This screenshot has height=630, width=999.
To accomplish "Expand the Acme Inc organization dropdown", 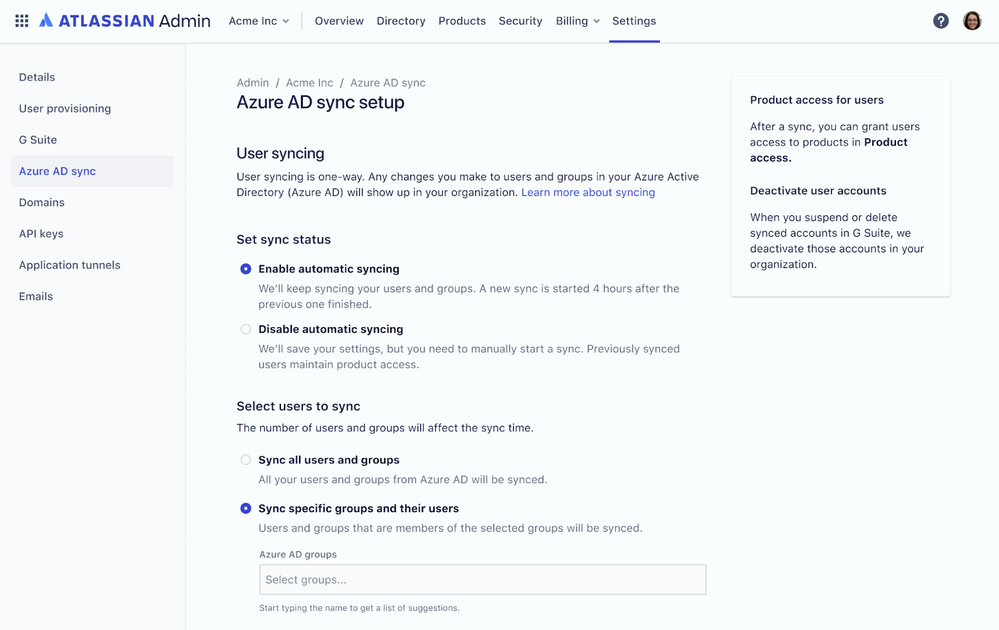I will (259, 21).
